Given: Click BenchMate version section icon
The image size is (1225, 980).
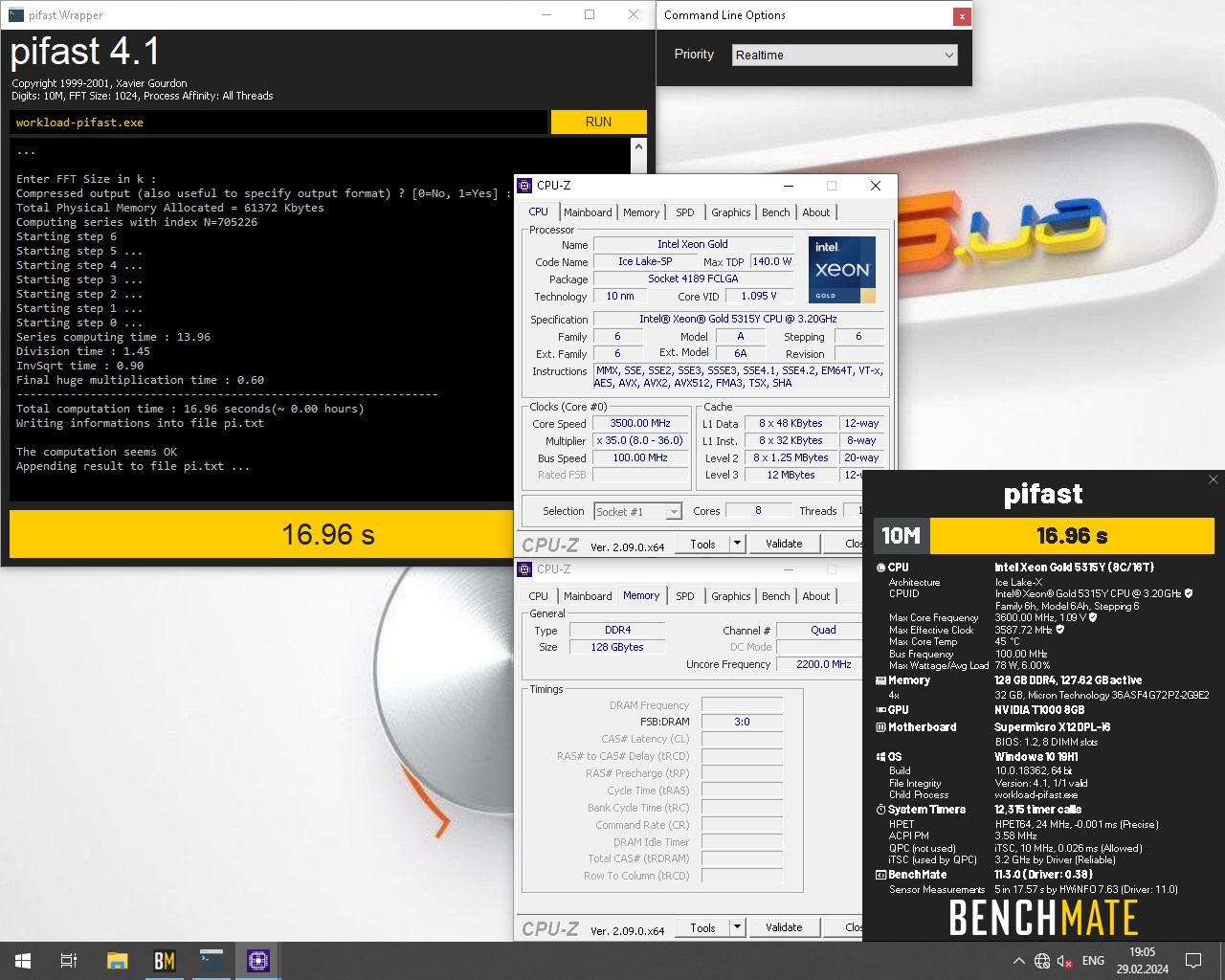Looking at the screenshot, I should coord(880,875).
